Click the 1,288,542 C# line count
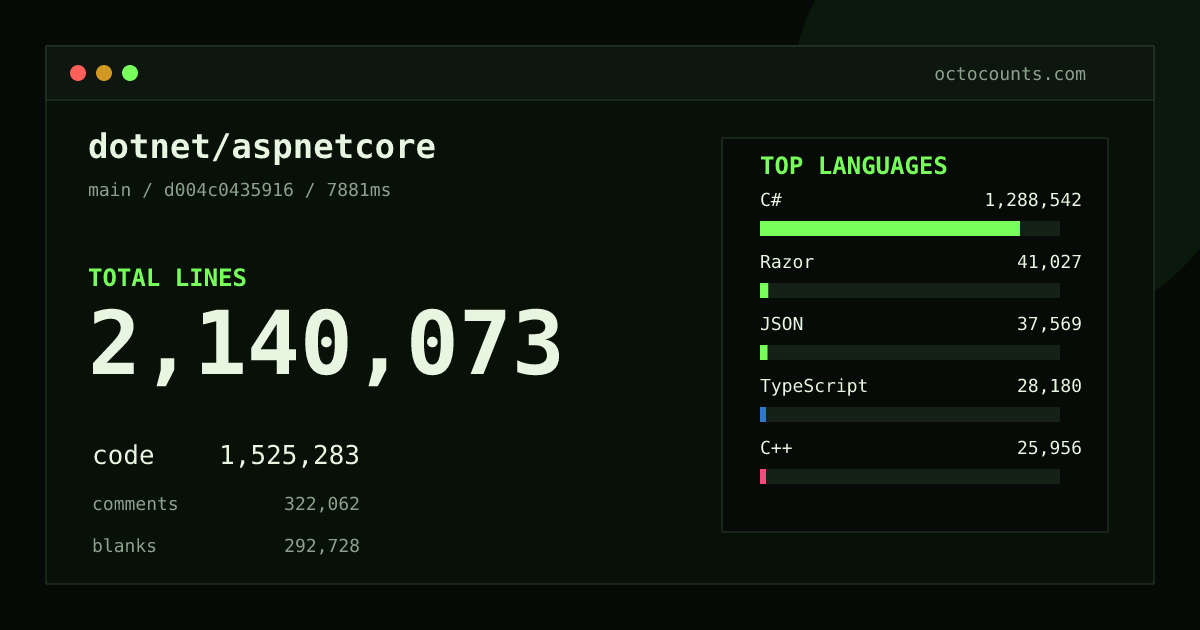 click(x=1033, y=200)
